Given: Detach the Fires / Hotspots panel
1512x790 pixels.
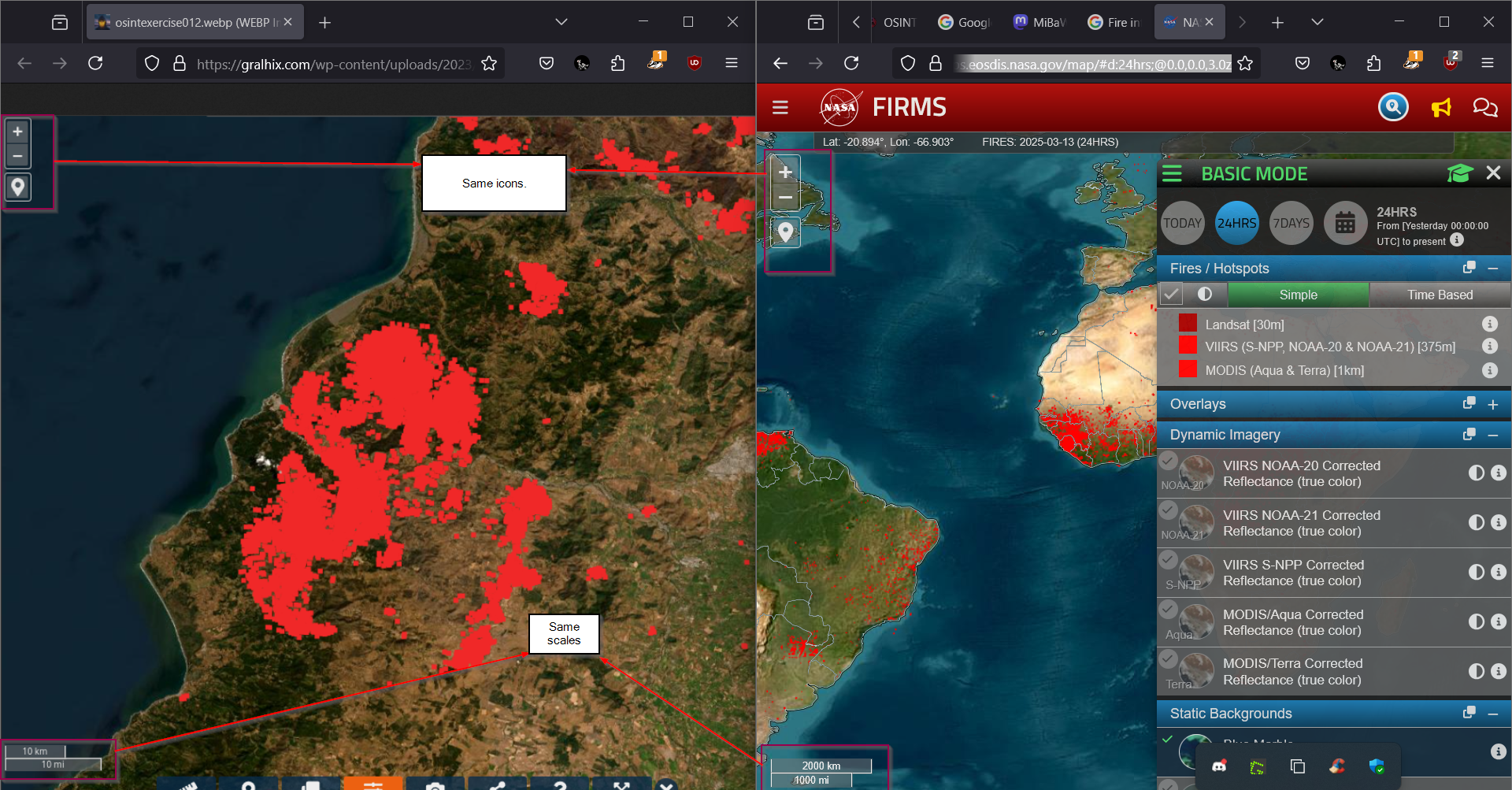Looking at the screenshot, I should (x=1469, y=268).
